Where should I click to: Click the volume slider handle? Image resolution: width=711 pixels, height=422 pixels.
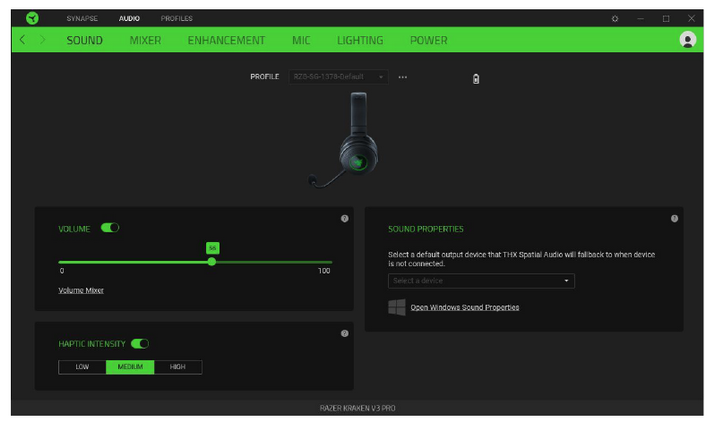point(212,262)
